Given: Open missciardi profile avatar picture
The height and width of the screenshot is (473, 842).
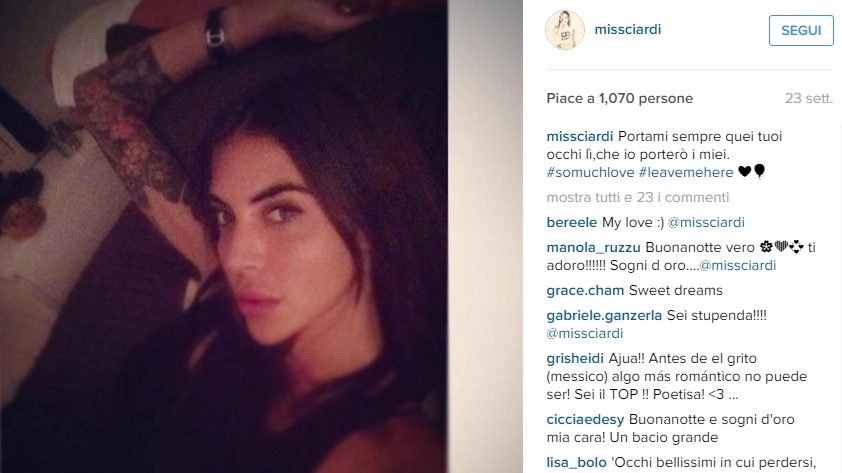Looking at the screenshot, I should [x=564, y=30].
